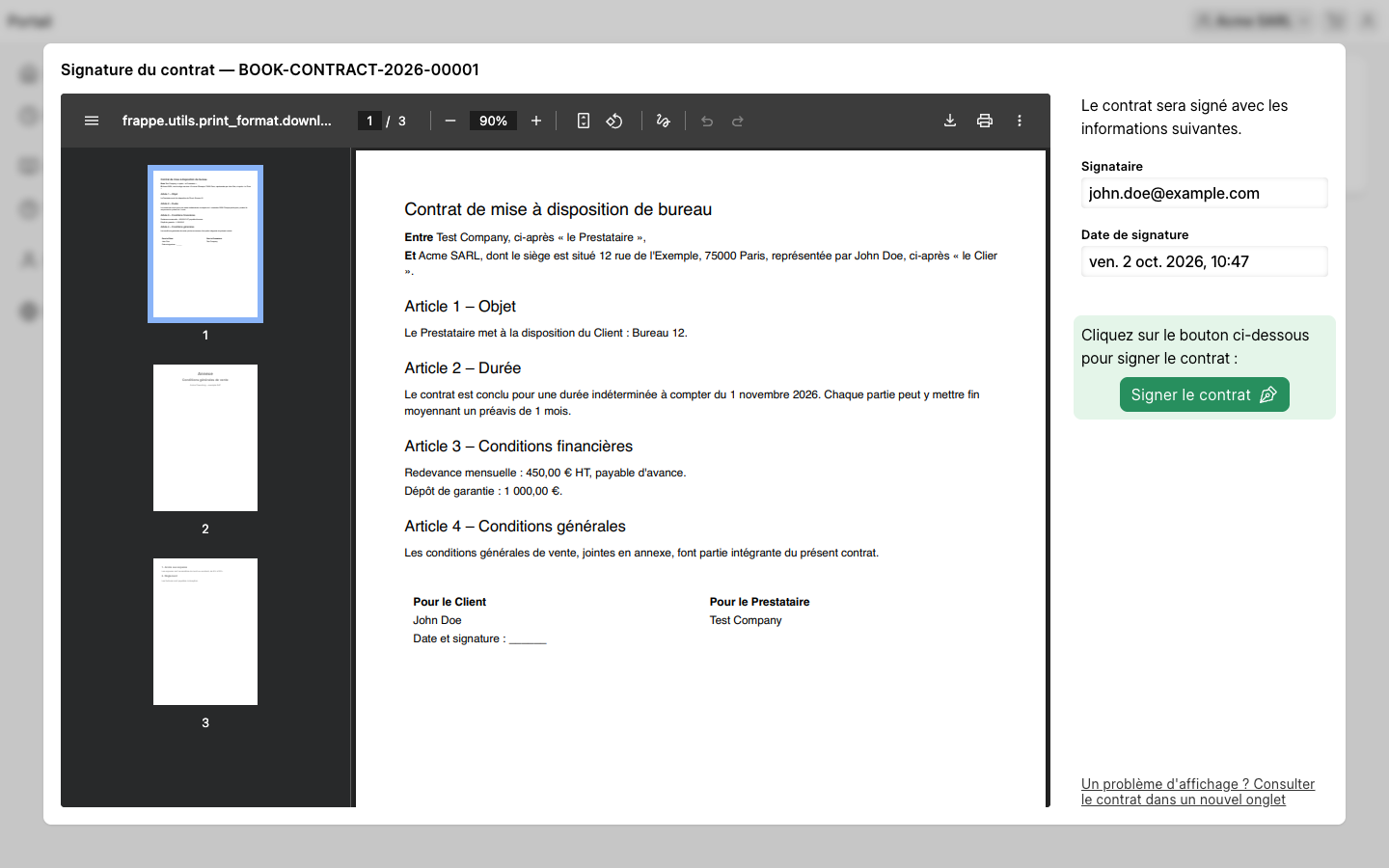Viewport: 1389px width, 868px height.
Task: Click the 'Article 3 – Conditions financières' heading
Action: (519, 446)
